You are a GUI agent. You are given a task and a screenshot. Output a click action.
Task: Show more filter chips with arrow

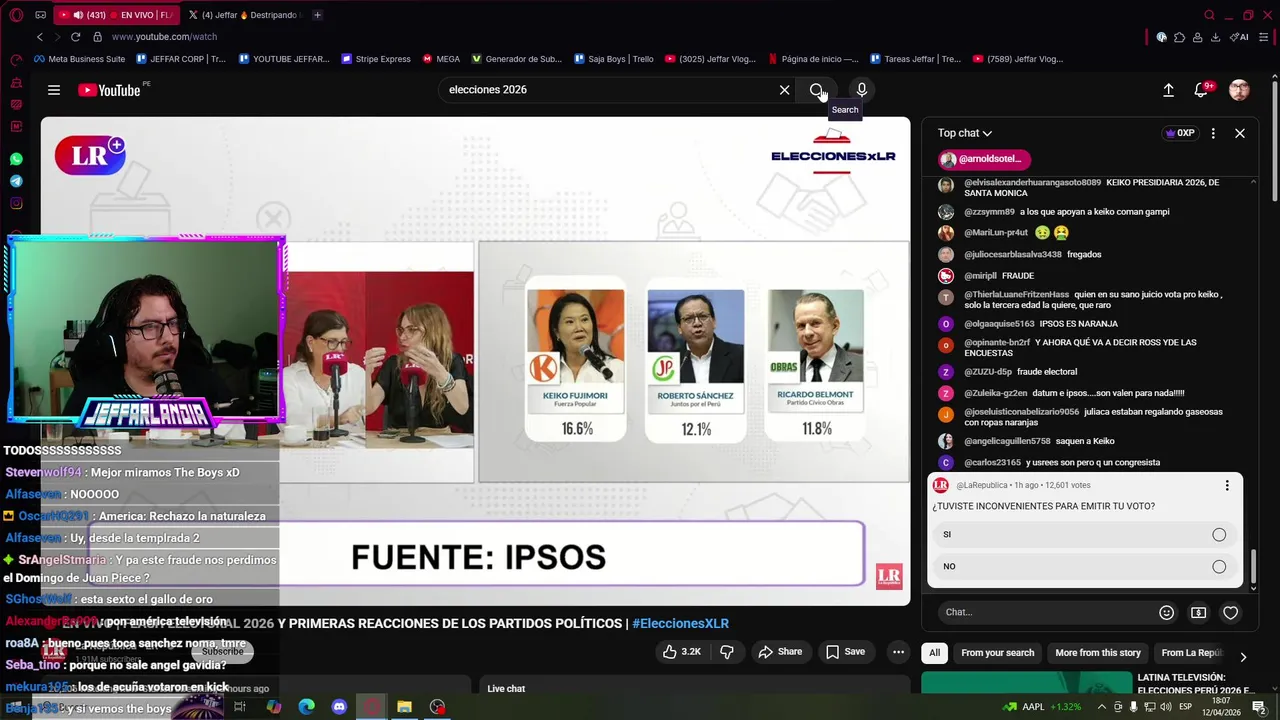pyautogui.click(x=1243, y=657)
